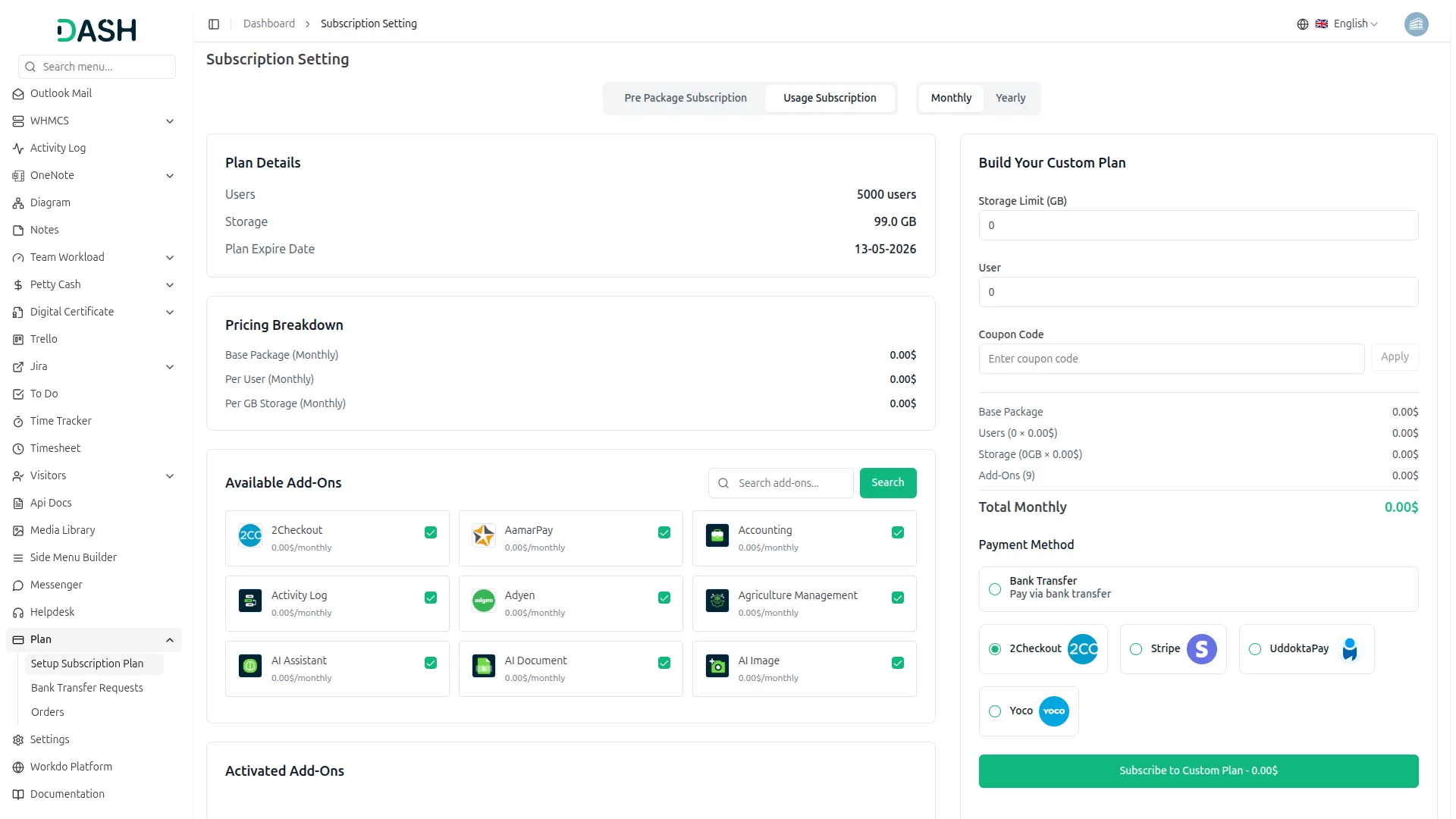The width and height of the screenshot is (1456, 819).
Task: Open the user avatar menu
Action: click(1416, 24)
